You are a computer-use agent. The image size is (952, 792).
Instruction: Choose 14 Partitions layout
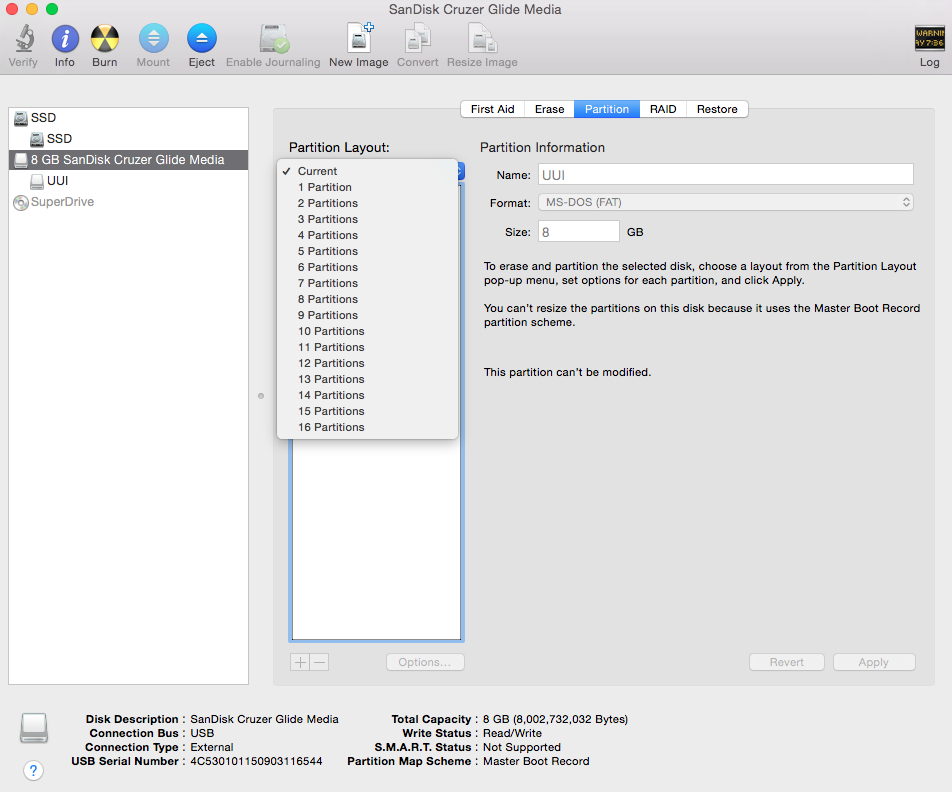tap(367, 395)
